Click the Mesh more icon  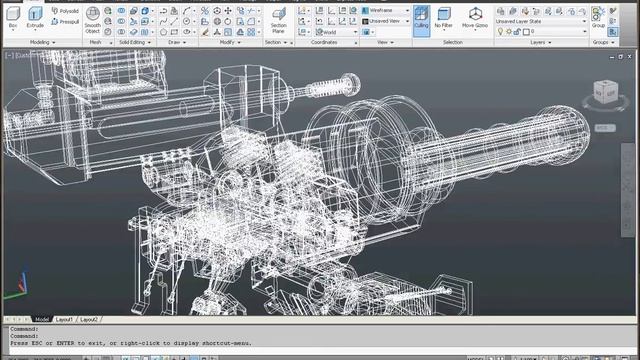(108, 11)
